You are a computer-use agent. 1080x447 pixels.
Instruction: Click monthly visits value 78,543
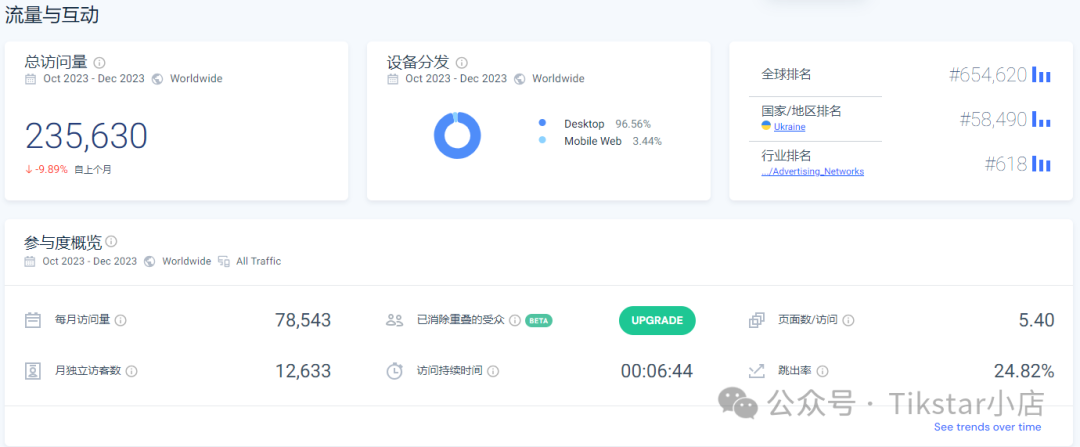pyautogui.click(x=303, y=320)
